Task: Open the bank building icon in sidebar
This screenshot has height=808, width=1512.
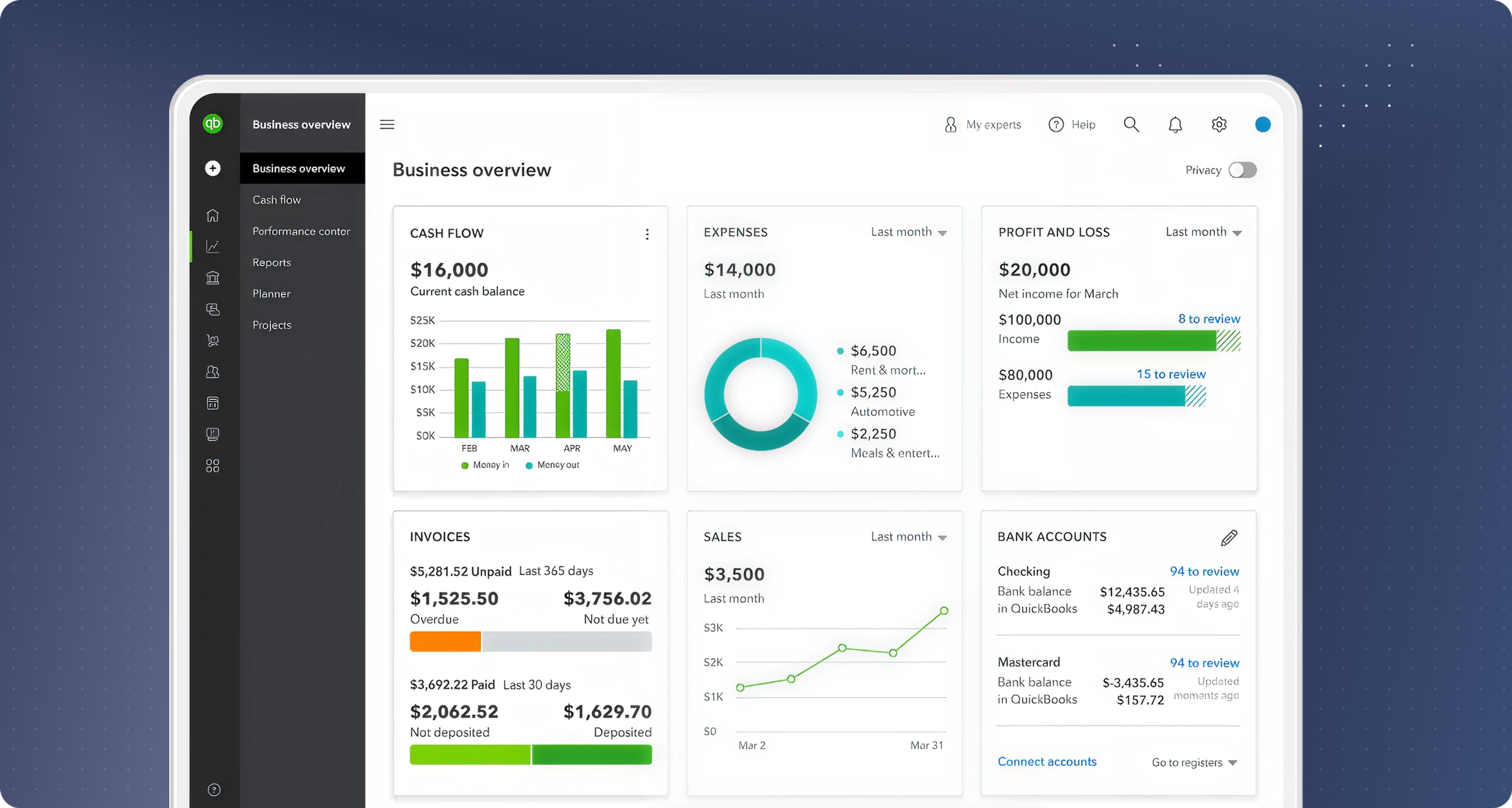Action: pos(213,278)
